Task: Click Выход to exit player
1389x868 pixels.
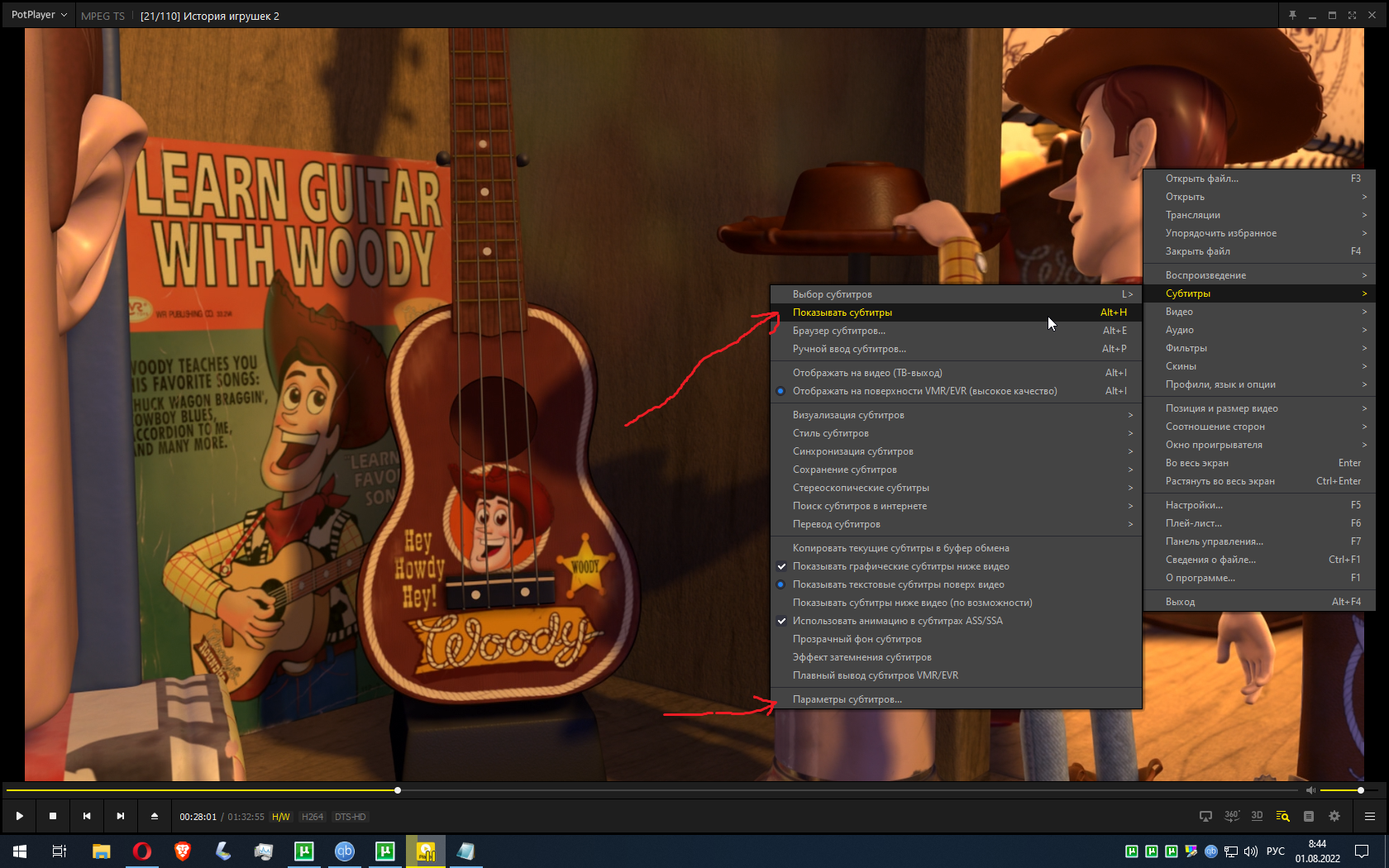Action: pyautogui.click(x=1259, y=602)
